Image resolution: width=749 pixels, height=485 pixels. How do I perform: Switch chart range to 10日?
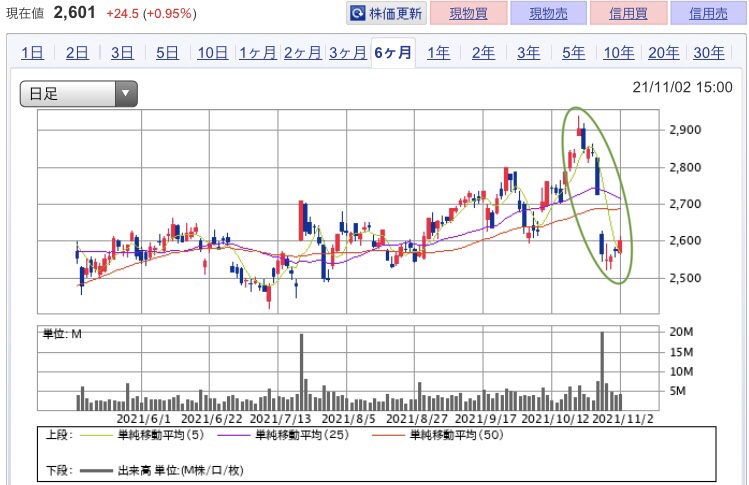click(213, 53)
